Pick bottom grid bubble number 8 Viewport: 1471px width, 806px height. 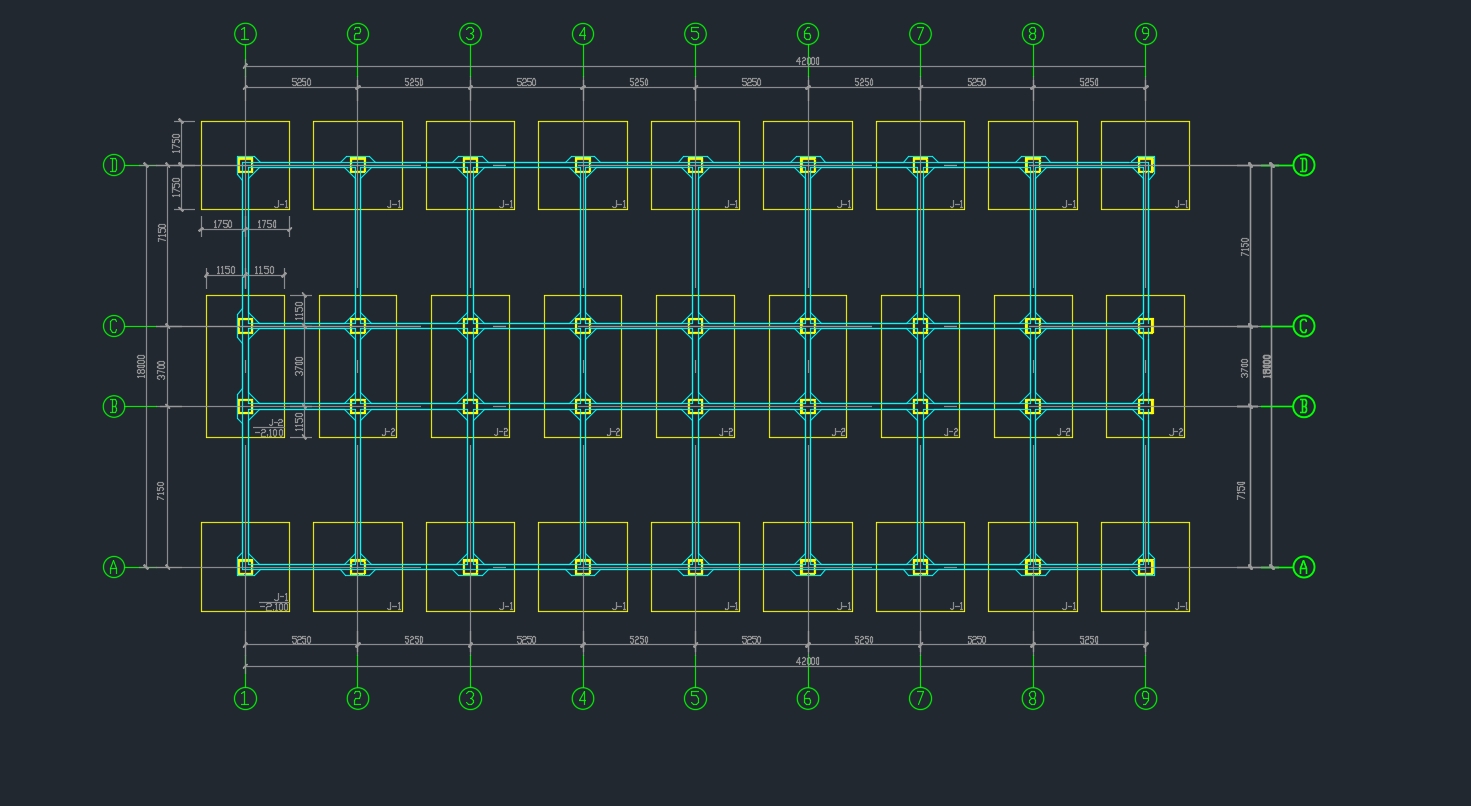(x=1033, y=699)
